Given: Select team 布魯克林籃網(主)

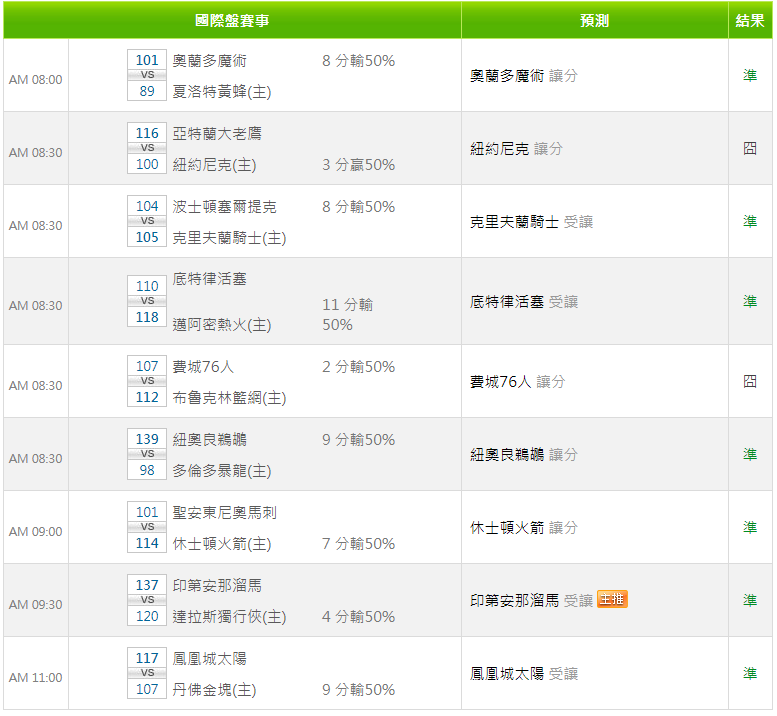Looking at the screenshot, I should pos(229,398).
